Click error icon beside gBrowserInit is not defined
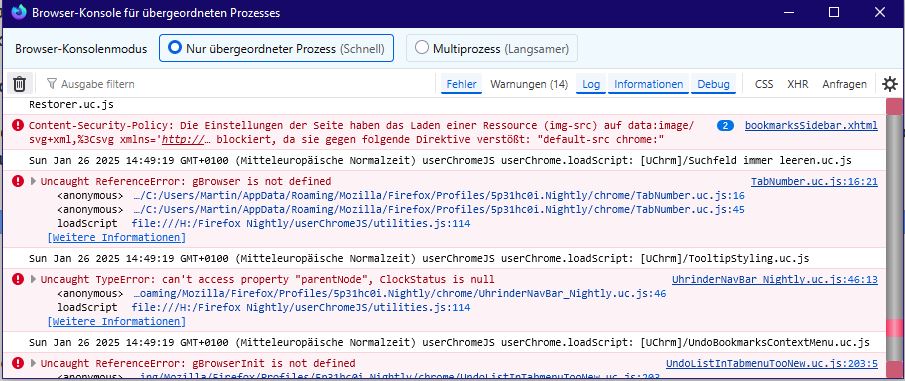Screen dimensions: 905x381 click(x=18, y=364)
